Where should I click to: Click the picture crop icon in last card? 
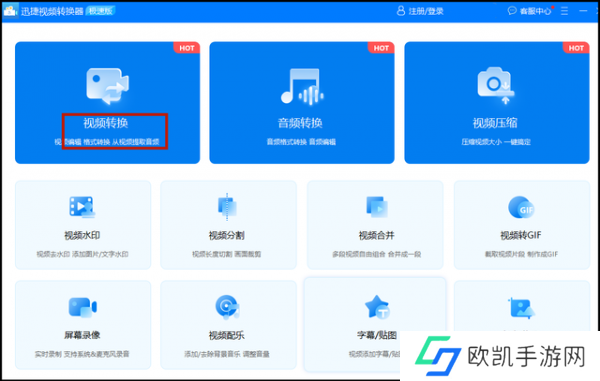pyautogui.click(x=521, y=308)
